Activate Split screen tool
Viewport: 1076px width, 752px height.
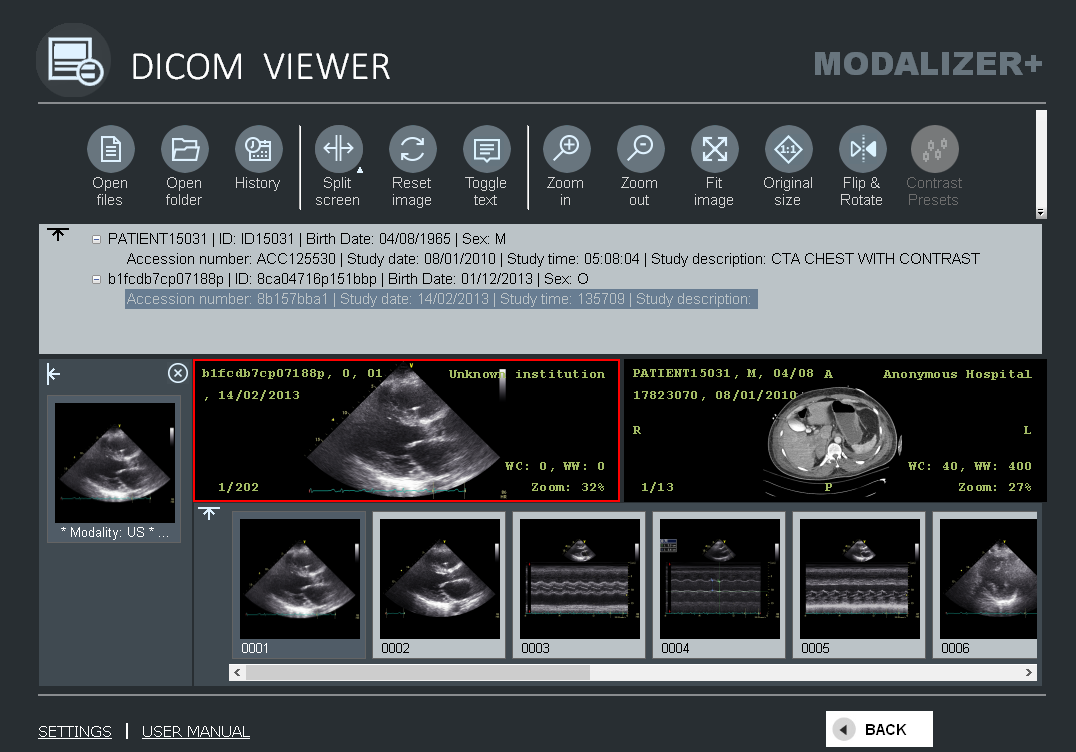click(338, 150)
